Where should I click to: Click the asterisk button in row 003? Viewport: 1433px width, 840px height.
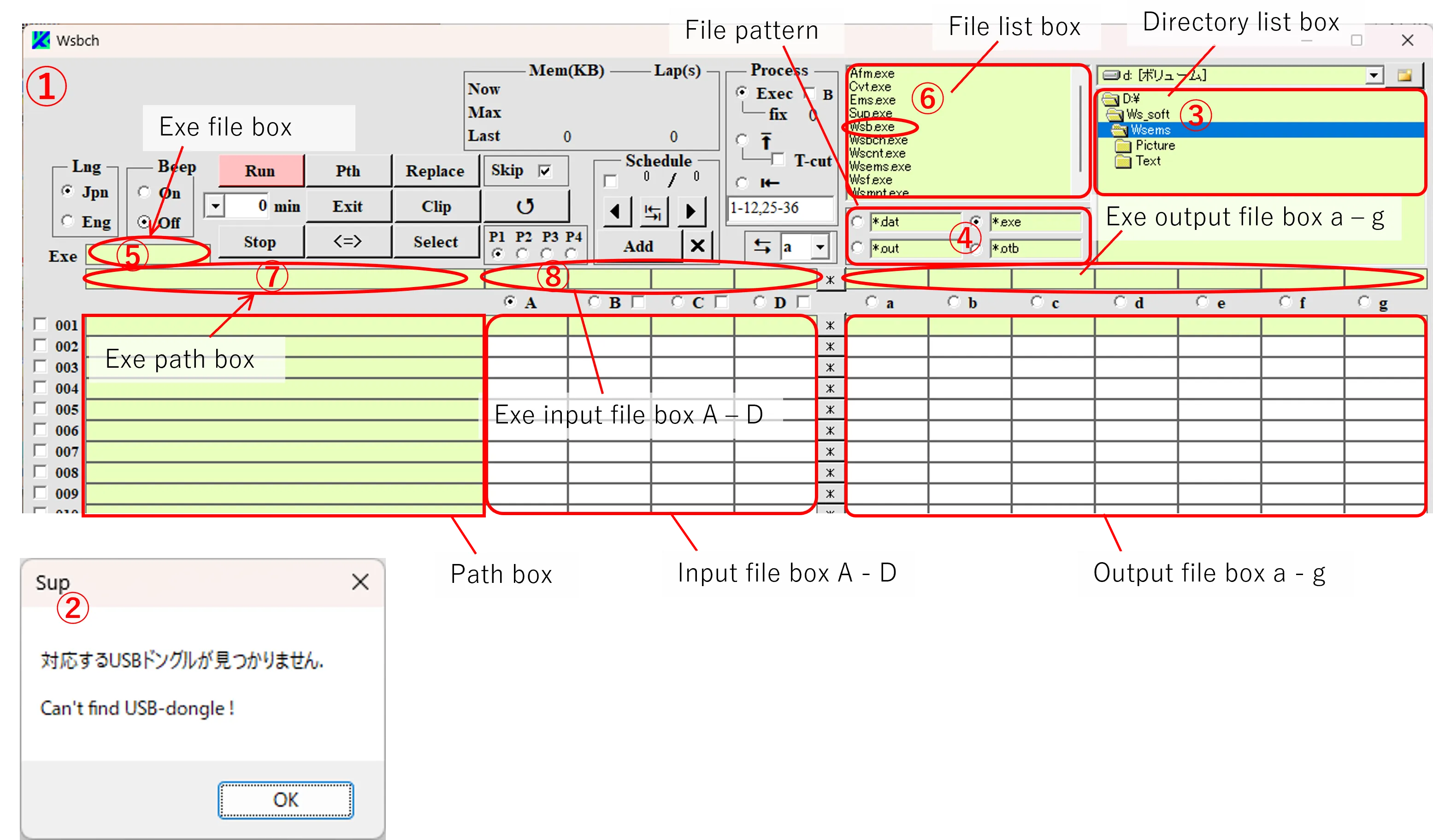point(830,368)
